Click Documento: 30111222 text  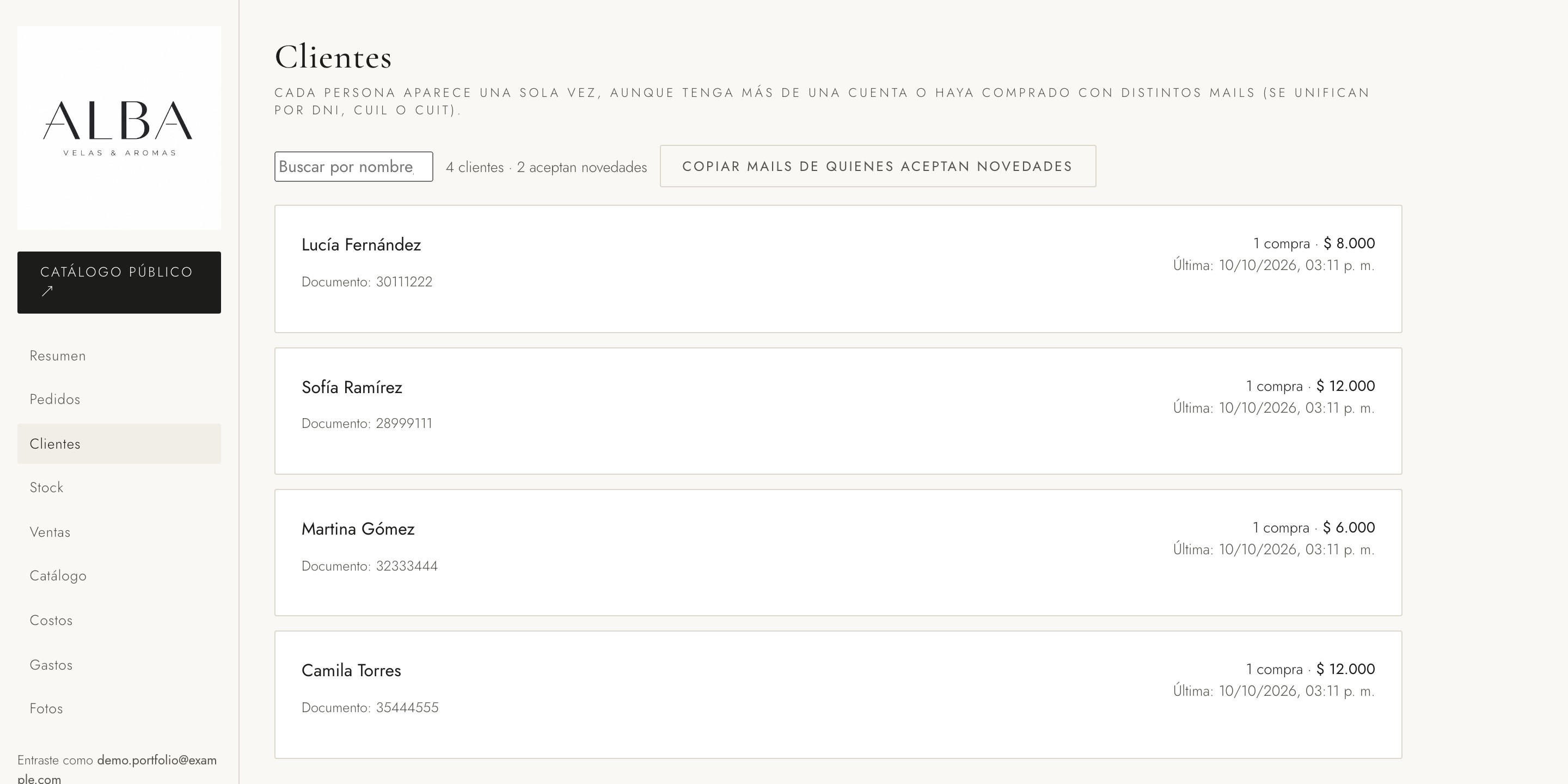coord(367,282)
